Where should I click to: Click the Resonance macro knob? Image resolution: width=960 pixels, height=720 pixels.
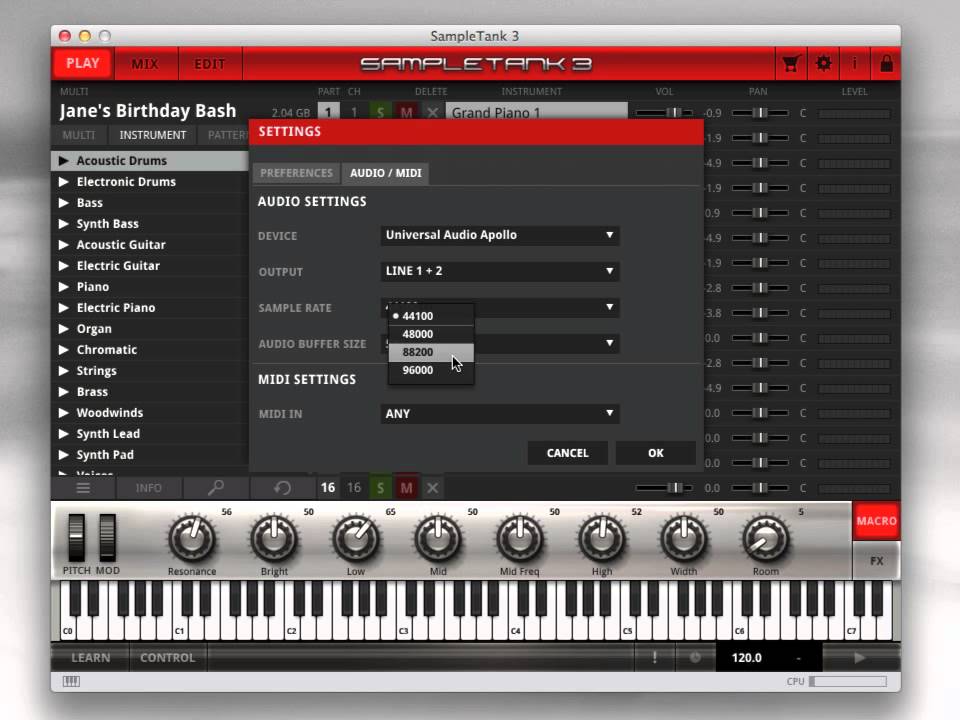(x=192, y=539)
